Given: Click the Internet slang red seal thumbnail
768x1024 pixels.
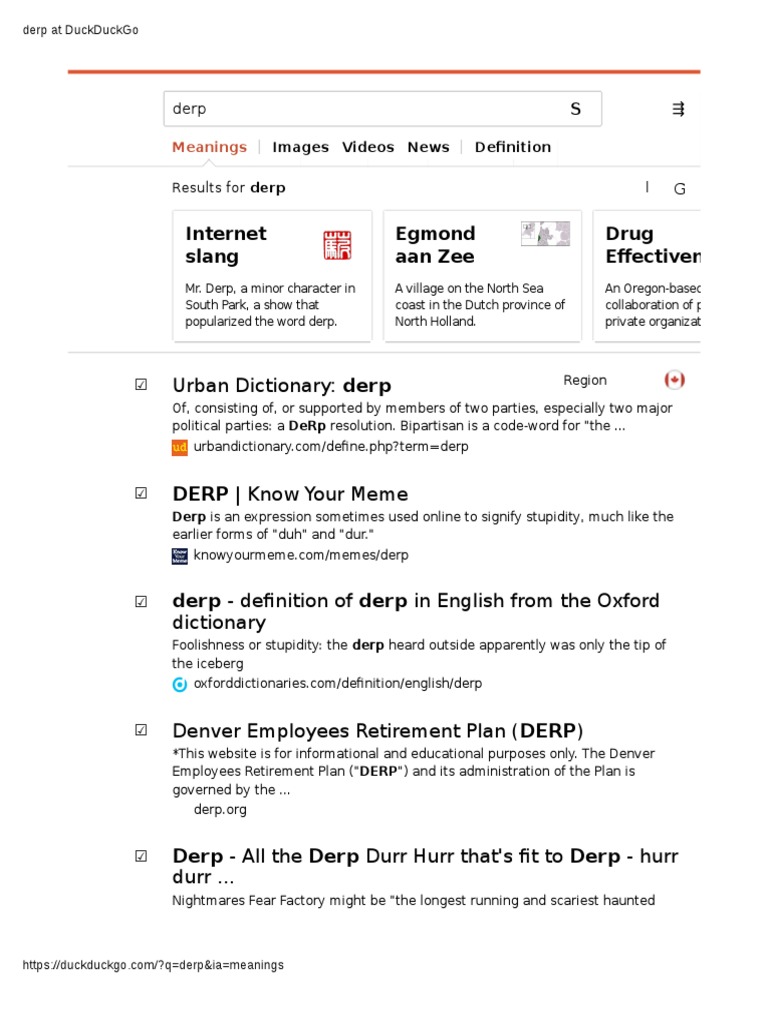Looking at the screenshot, I should pyautogui.click(x=337, y=246).
